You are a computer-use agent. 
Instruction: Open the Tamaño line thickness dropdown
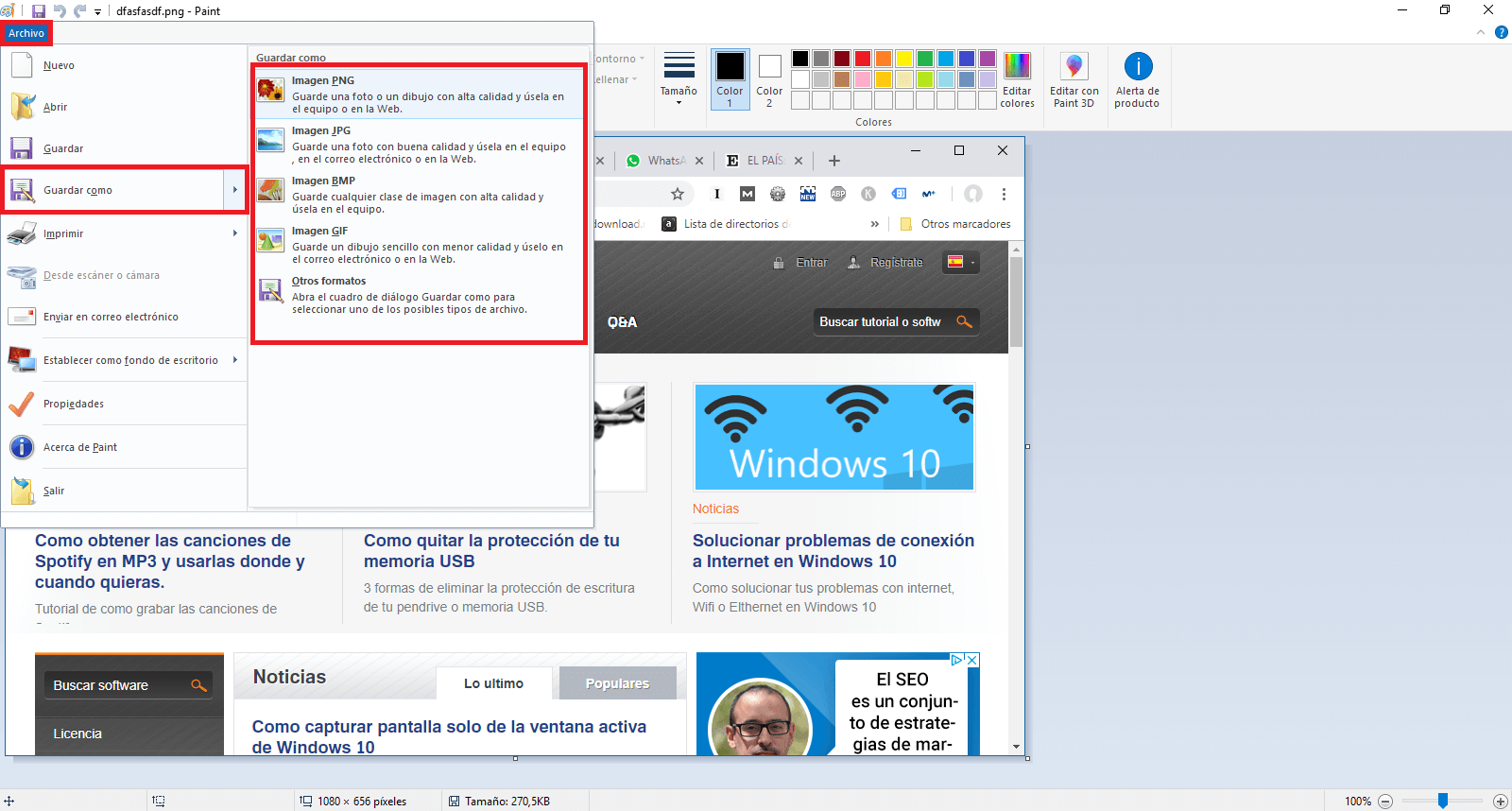pos(679,78)
